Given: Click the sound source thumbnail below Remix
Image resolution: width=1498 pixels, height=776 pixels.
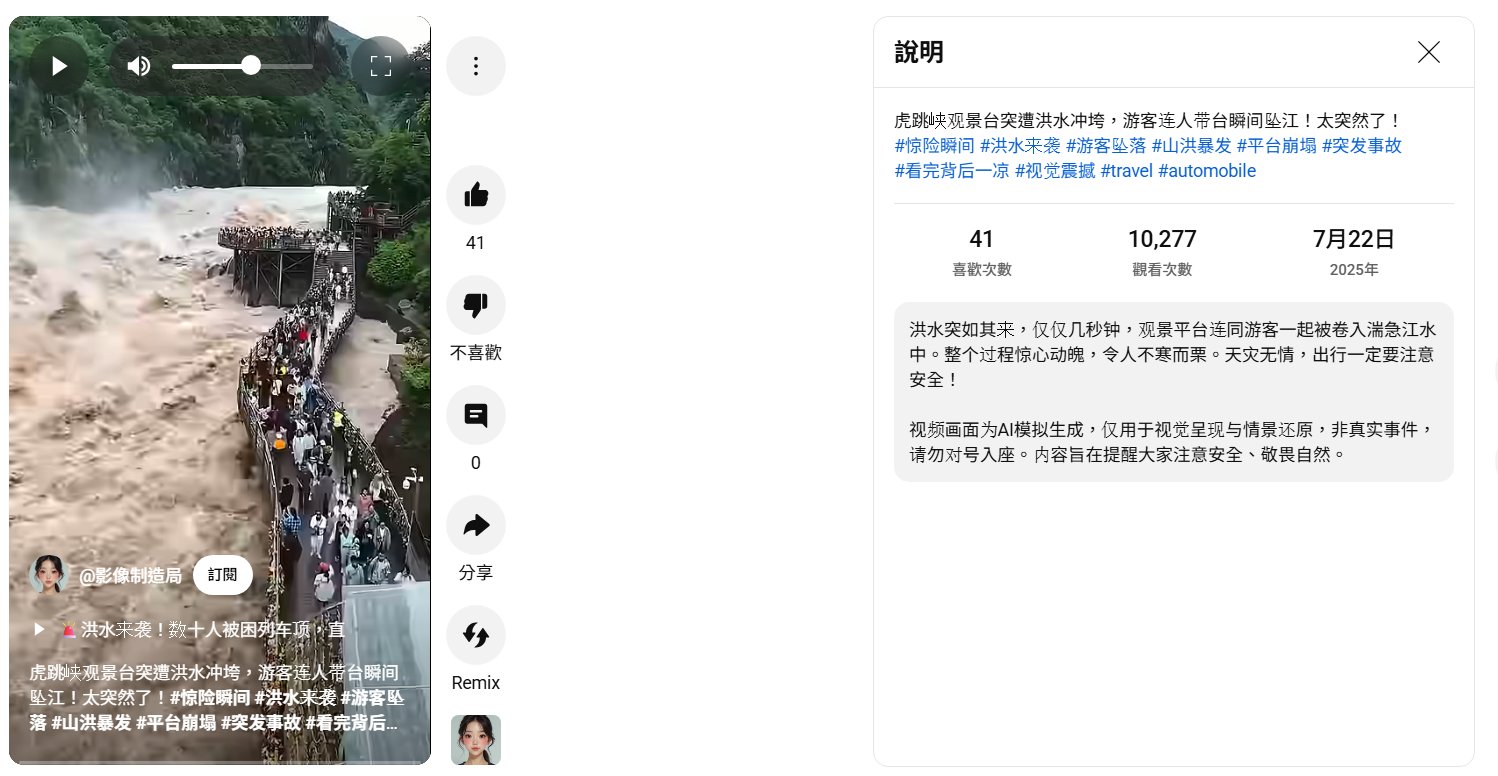Looking at the screenshot, I should click(476, 740).
